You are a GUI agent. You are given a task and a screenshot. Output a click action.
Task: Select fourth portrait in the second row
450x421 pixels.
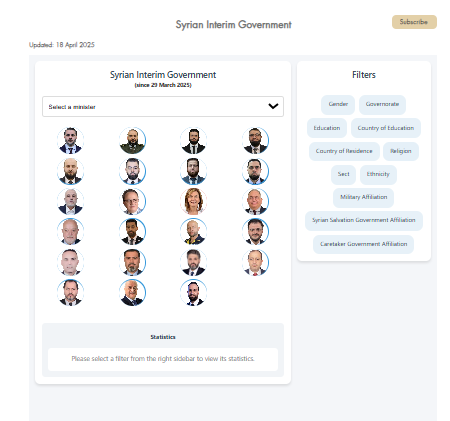pos(255,171)
